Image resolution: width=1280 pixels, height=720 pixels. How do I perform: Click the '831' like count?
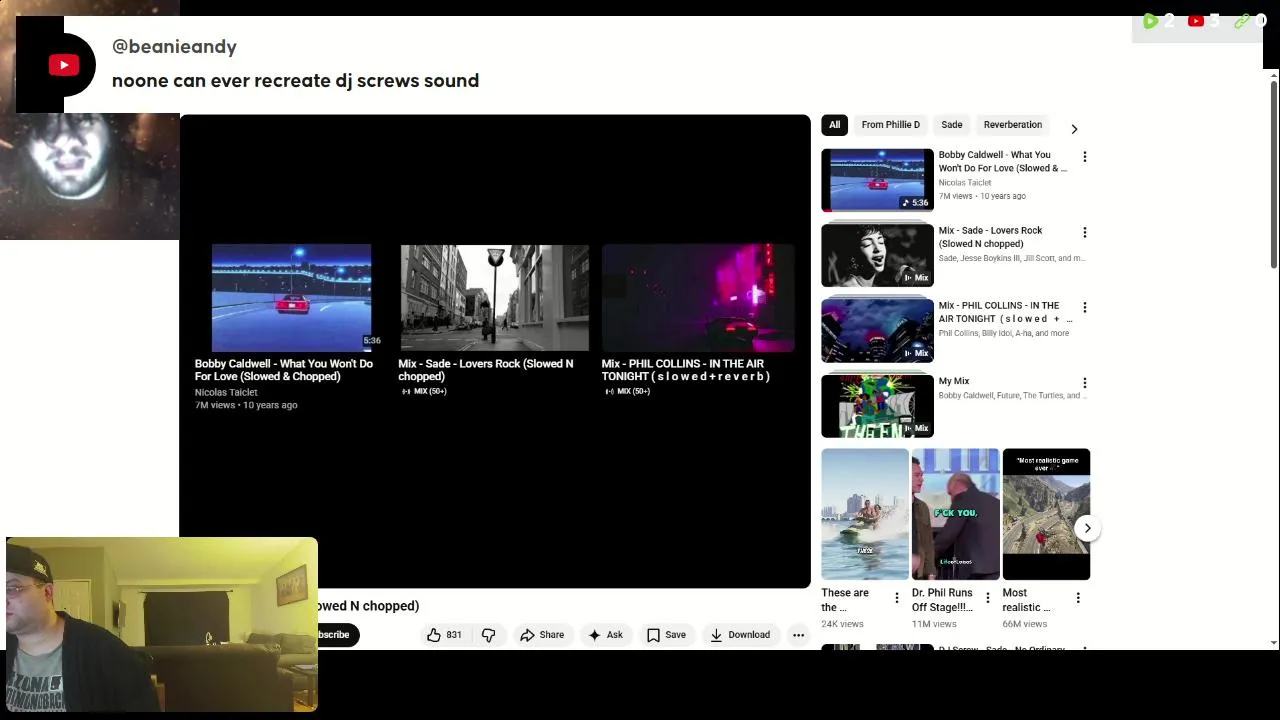pyautogui.click(x=454, y=635)
